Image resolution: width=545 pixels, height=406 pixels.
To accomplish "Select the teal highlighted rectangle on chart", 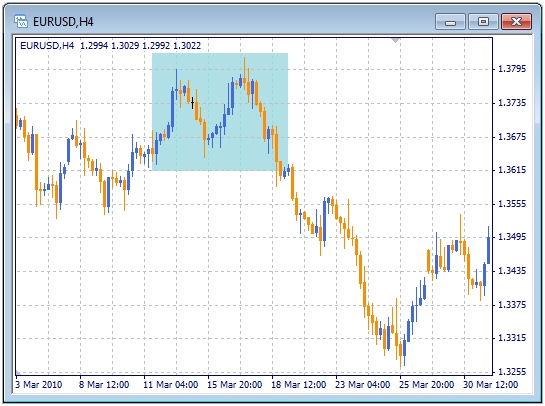I will [220, 112].
